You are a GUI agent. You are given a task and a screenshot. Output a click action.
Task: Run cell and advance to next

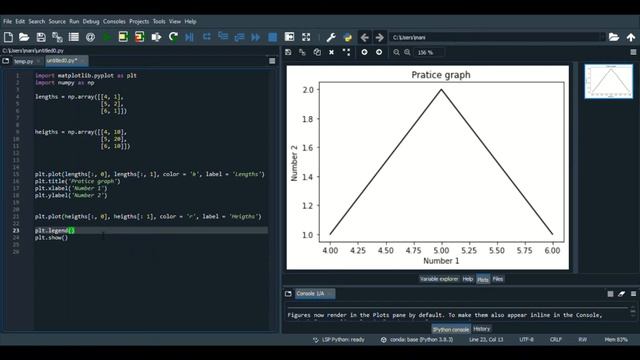[x=140, y=37]
